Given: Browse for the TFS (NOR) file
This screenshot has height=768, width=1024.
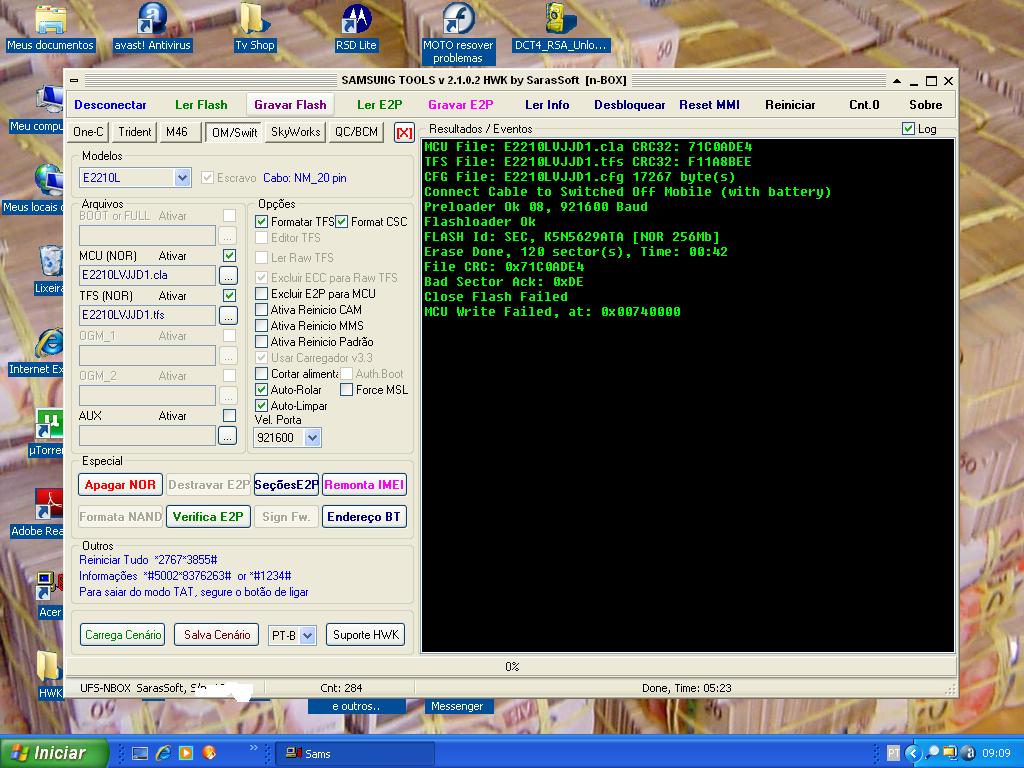Looking at the screenshot, I should (228, 315).
